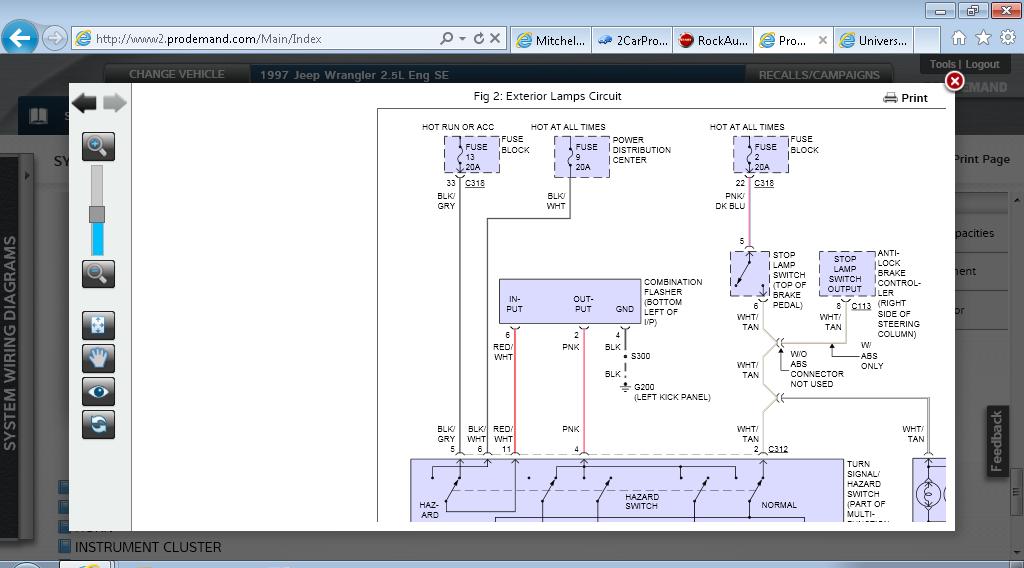Image resolution: width=1024 pixels, height=568 pixels.
Task: Click the zoom out magnifier icon
Action: point(98,274)
